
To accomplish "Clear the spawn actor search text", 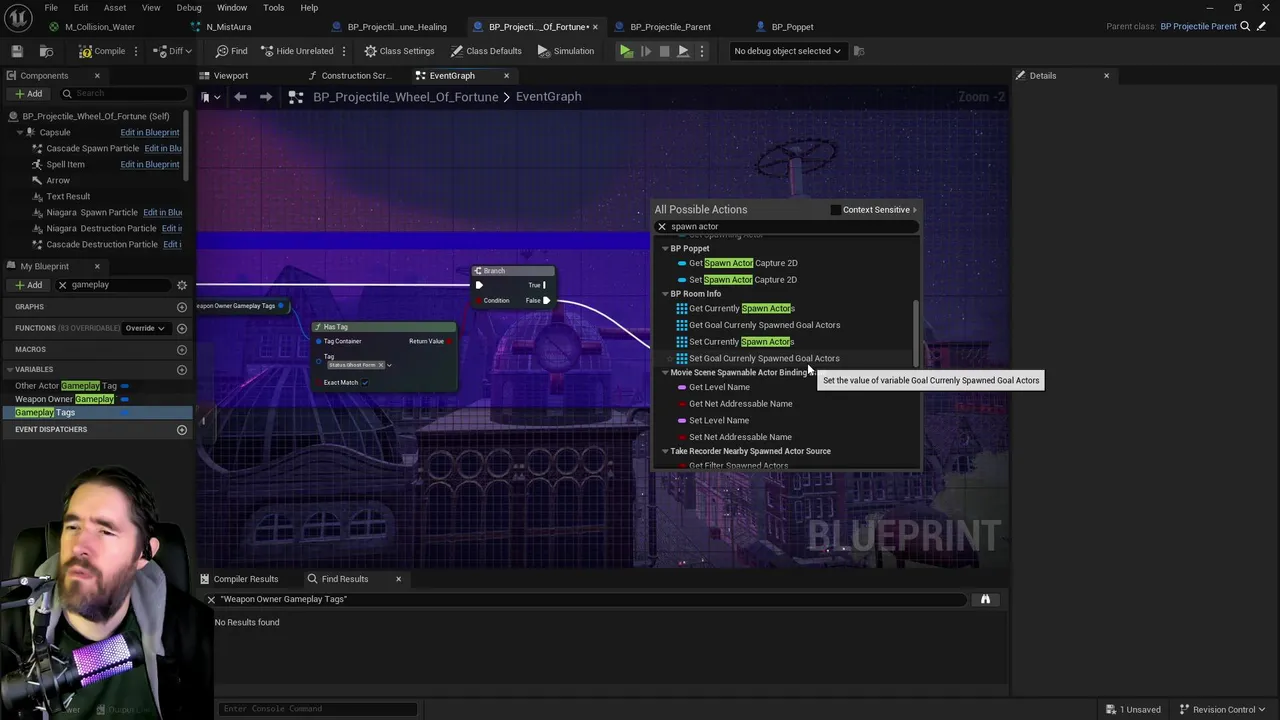I will pyautogui.click(x=662, y=227).
